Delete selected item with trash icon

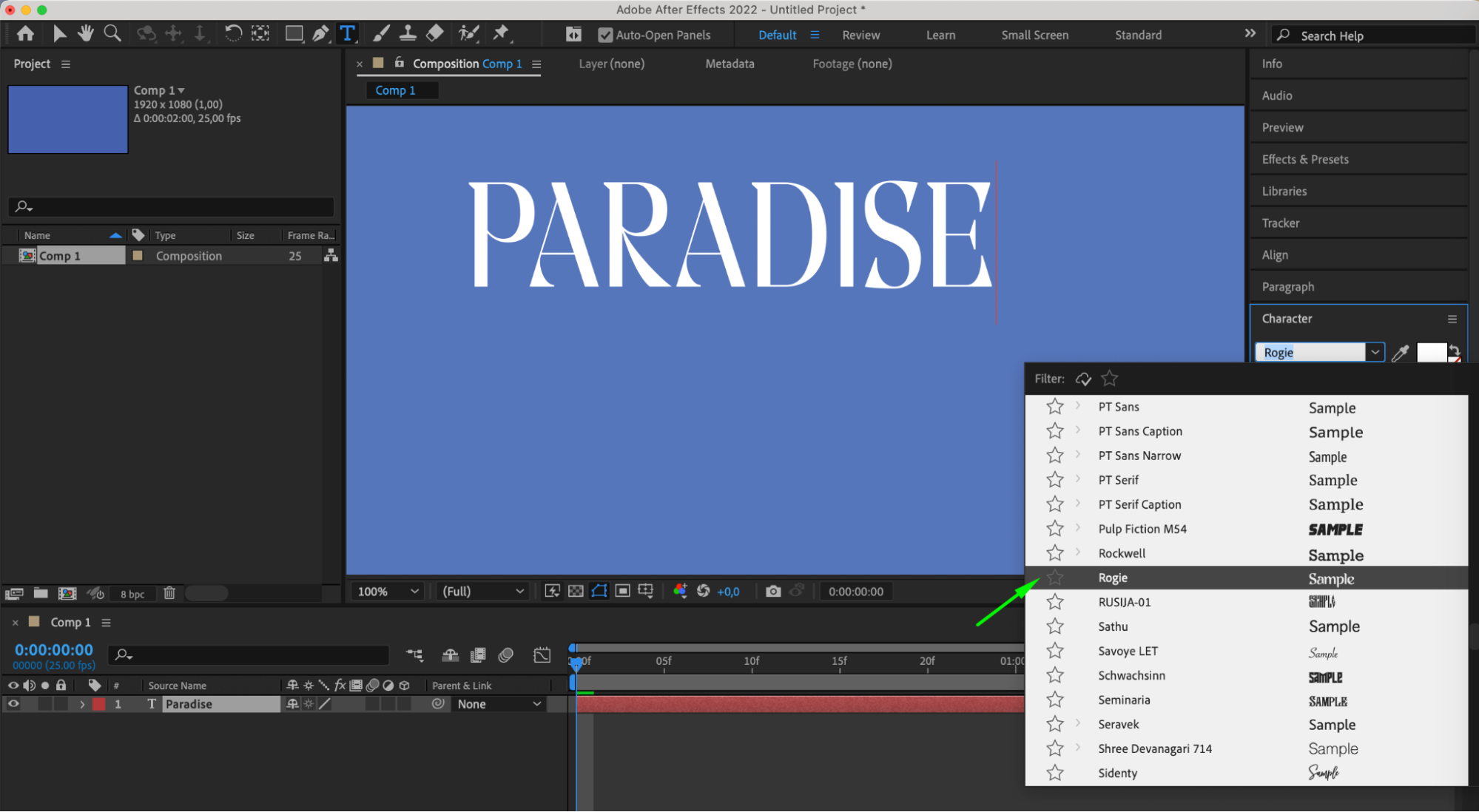169,593
